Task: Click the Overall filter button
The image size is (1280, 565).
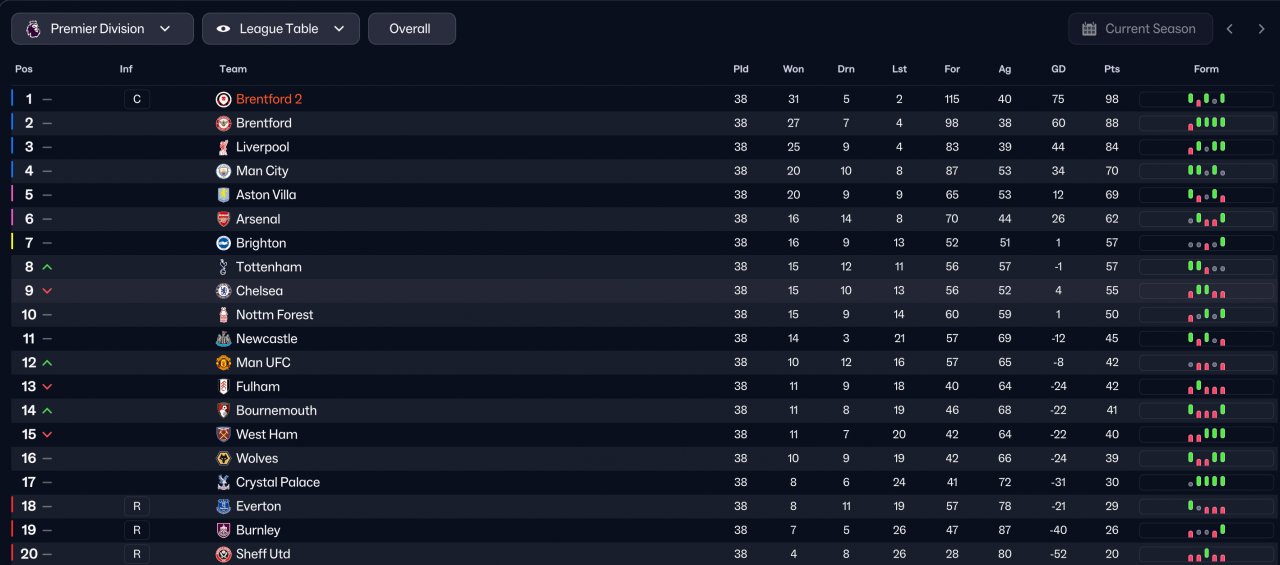Action: pyautogui.click(x=411, y=29)
